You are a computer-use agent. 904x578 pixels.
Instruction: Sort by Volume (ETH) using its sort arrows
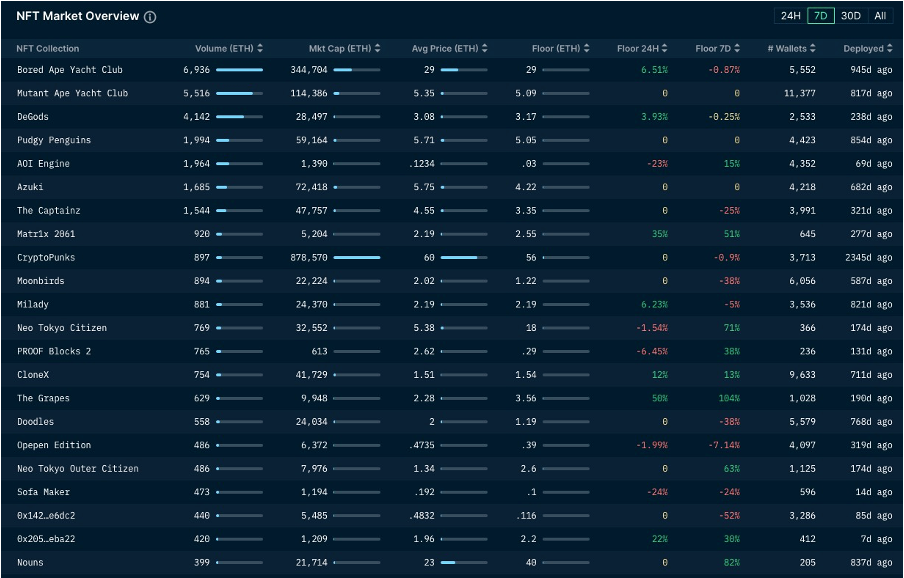[x=260, y=48]
